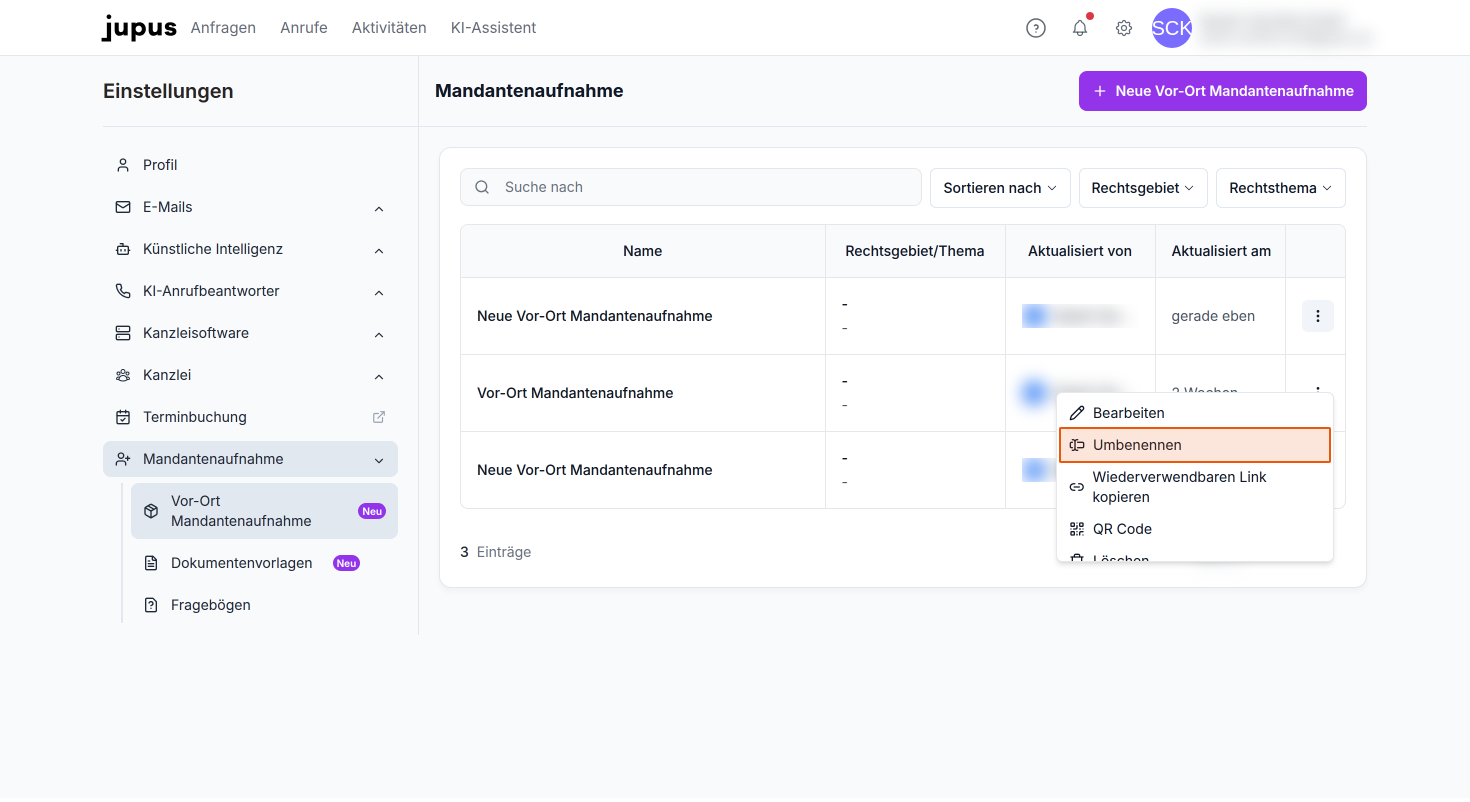Image resolution: width=1470 pixels, height=802 pixels.
Task: Open the help question mark icon
Action: pyautogui.click(x=1036, y=28)
